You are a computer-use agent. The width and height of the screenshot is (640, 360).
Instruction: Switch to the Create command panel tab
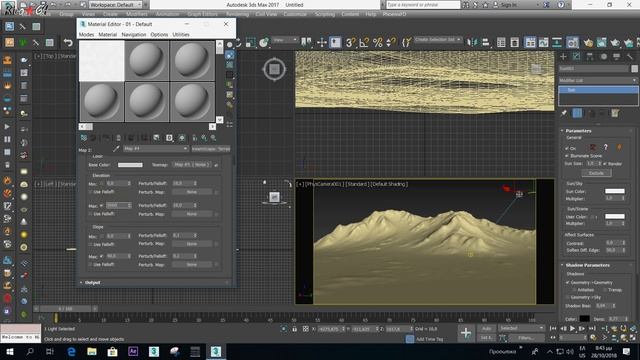[563, 57]
